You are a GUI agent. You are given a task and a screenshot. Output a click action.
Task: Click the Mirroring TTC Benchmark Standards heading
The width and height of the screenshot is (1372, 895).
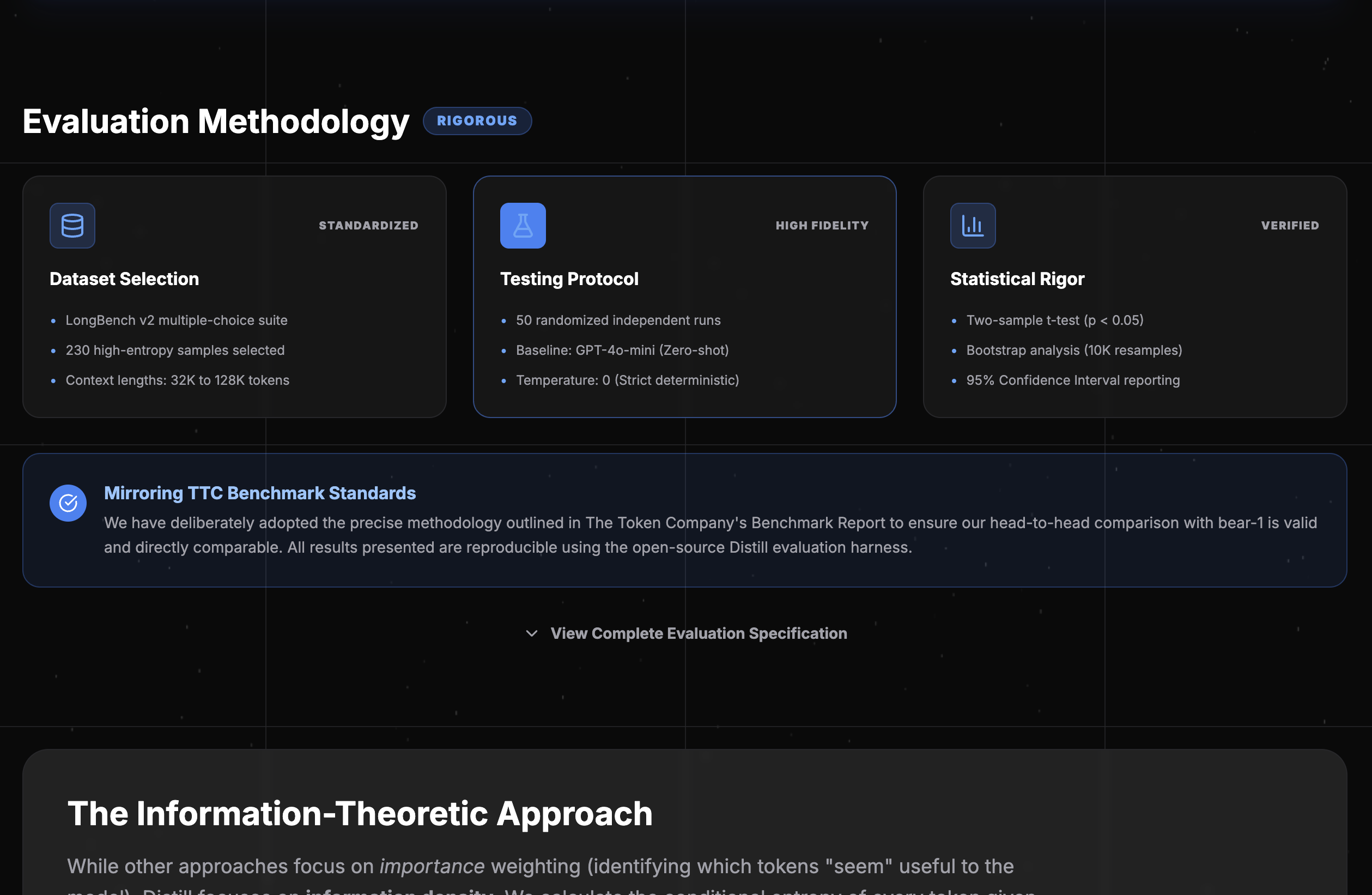(259, 493)
